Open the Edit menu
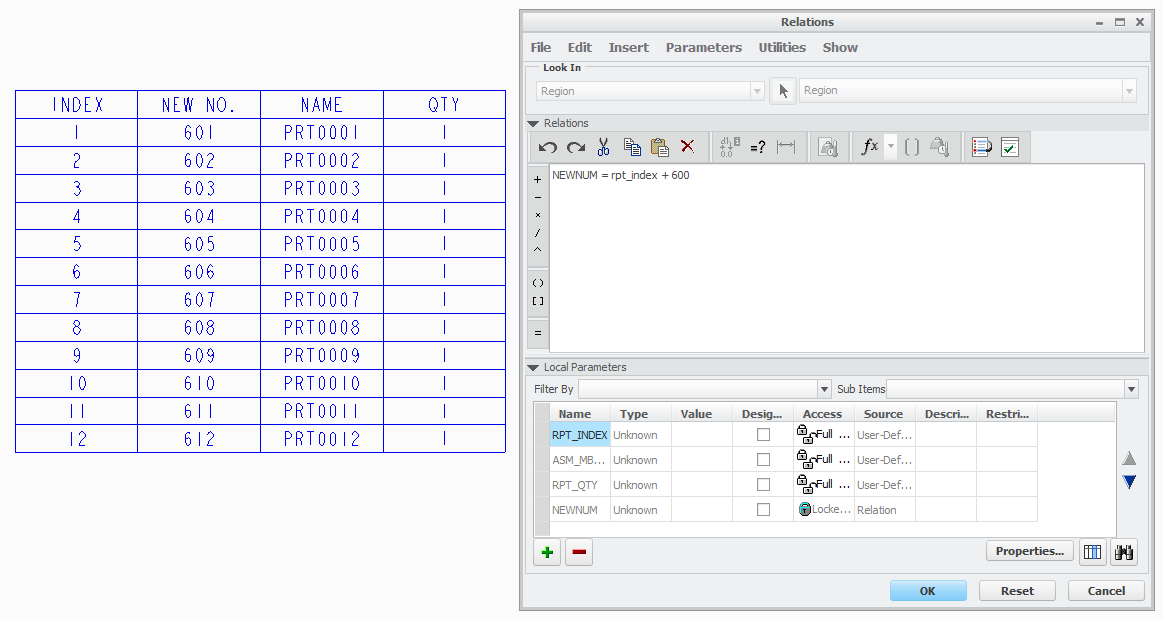1163x620 pixels. (579, 47)
